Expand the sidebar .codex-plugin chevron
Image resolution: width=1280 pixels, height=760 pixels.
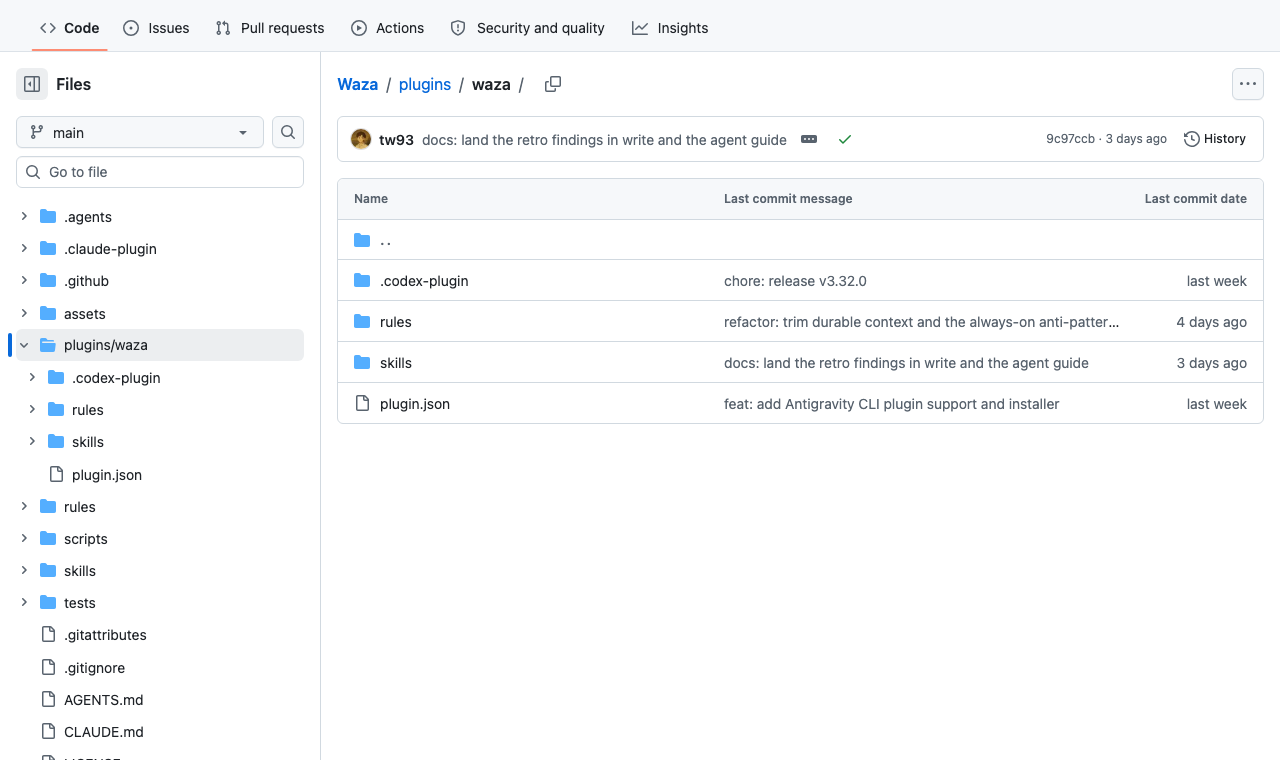point(32,377)
